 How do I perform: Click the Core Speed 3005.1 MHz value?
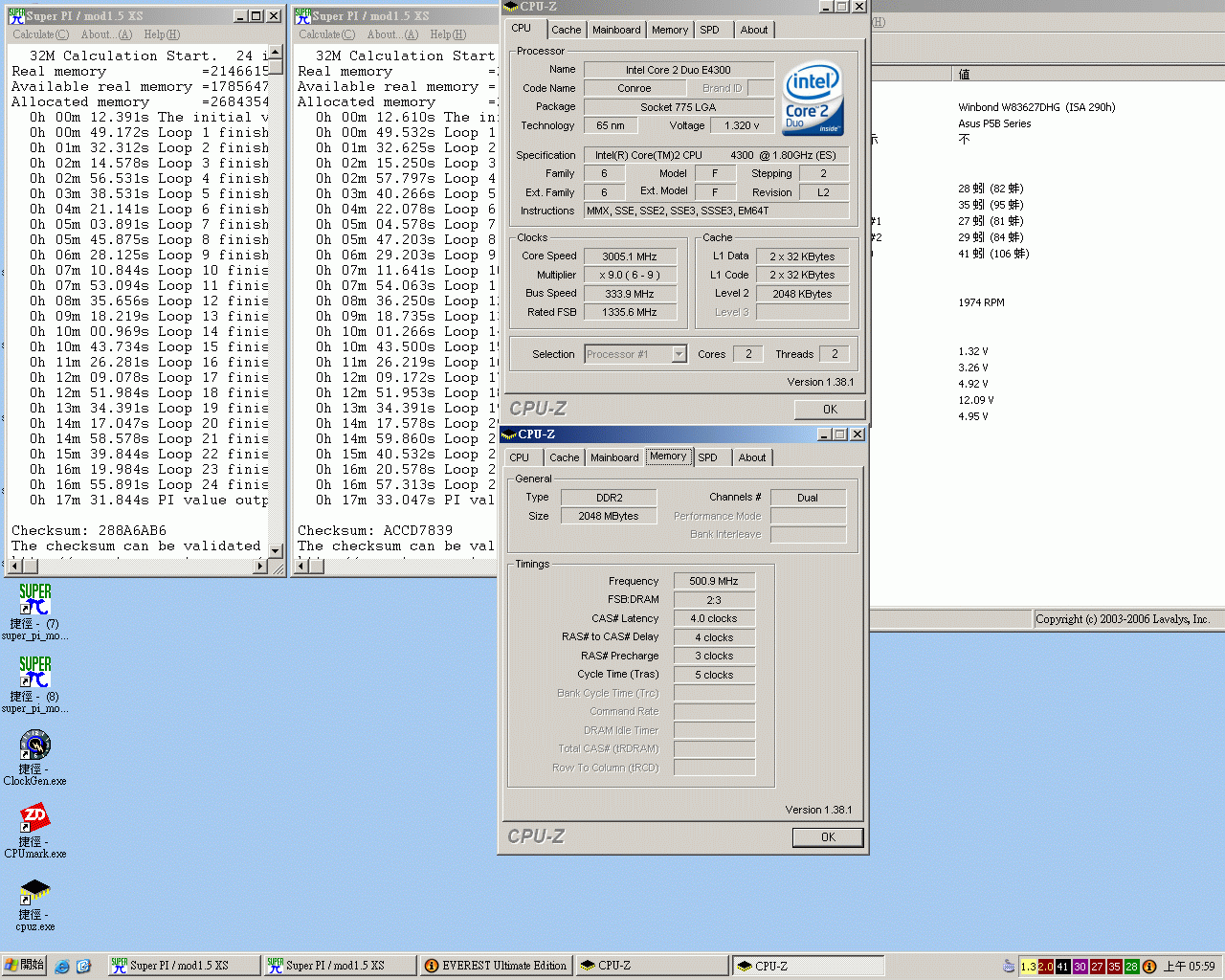coord(630,256)
